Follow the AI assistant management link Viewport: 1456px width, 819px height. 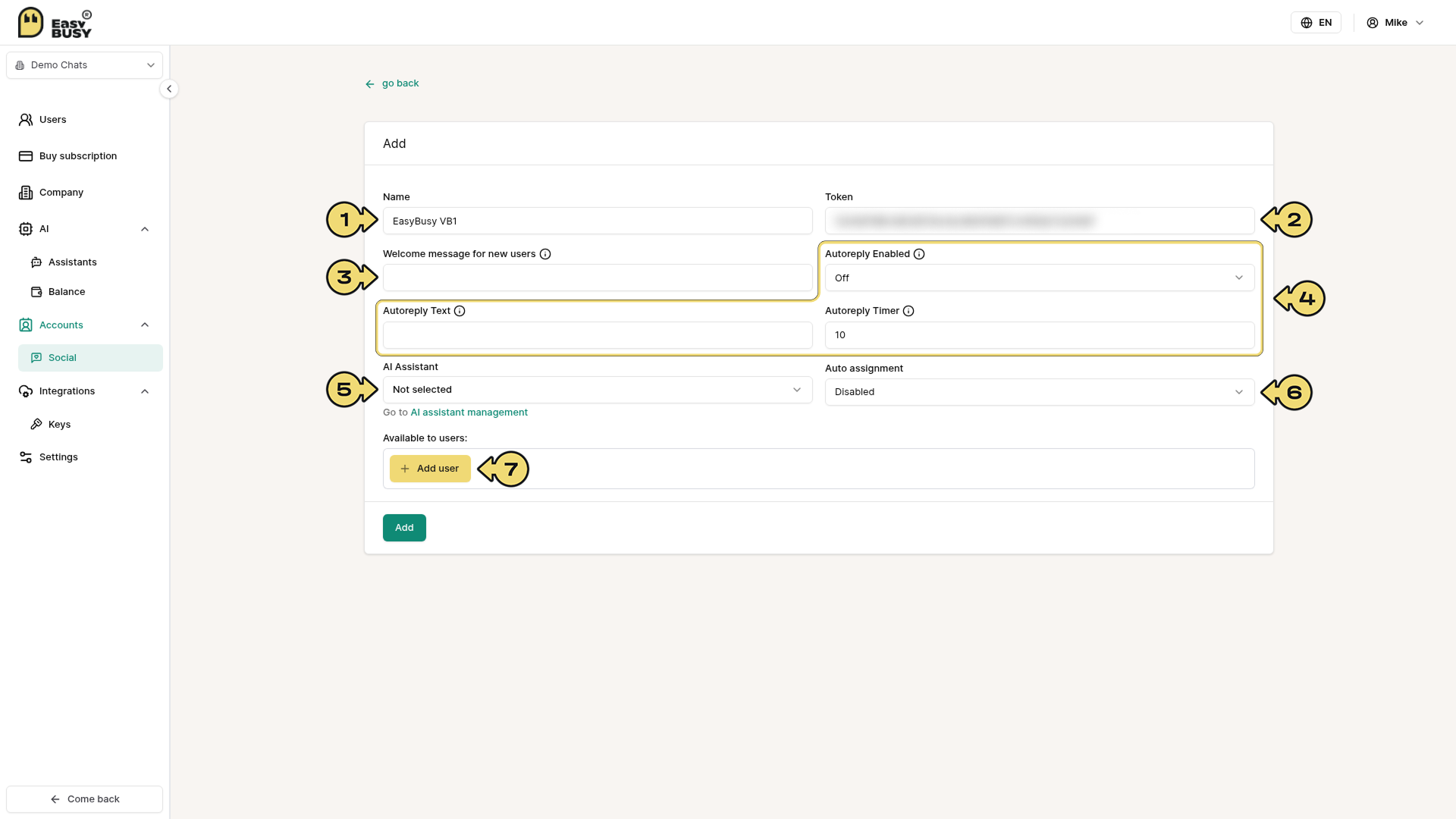[x=469, y=413]
